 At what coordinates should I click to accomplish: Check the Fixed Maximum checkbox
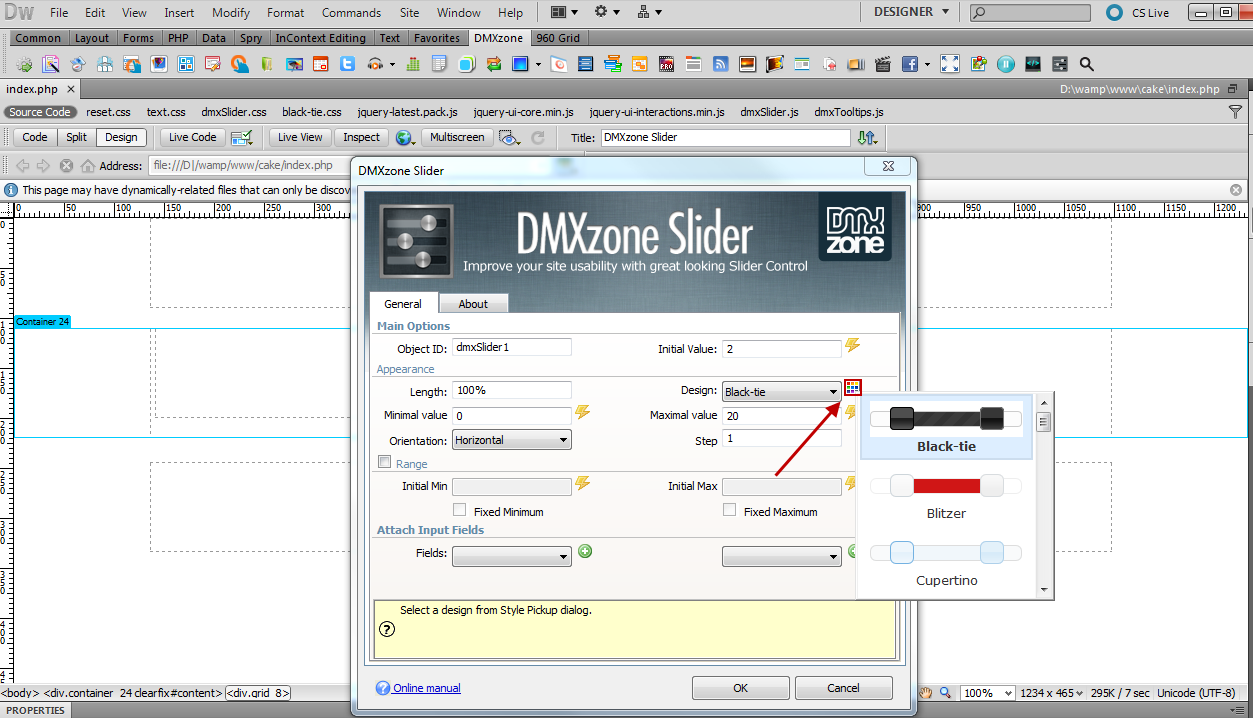(x=730, y=510)
